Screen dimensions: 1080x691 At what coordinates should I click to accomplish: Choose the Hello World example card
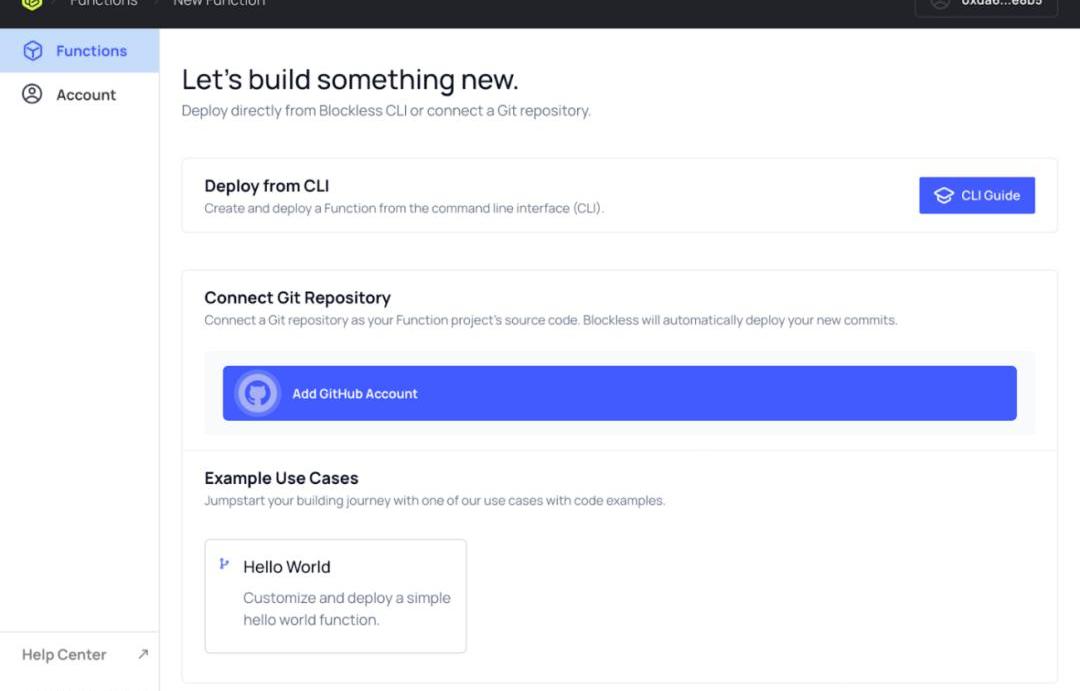tap(335, 596)
